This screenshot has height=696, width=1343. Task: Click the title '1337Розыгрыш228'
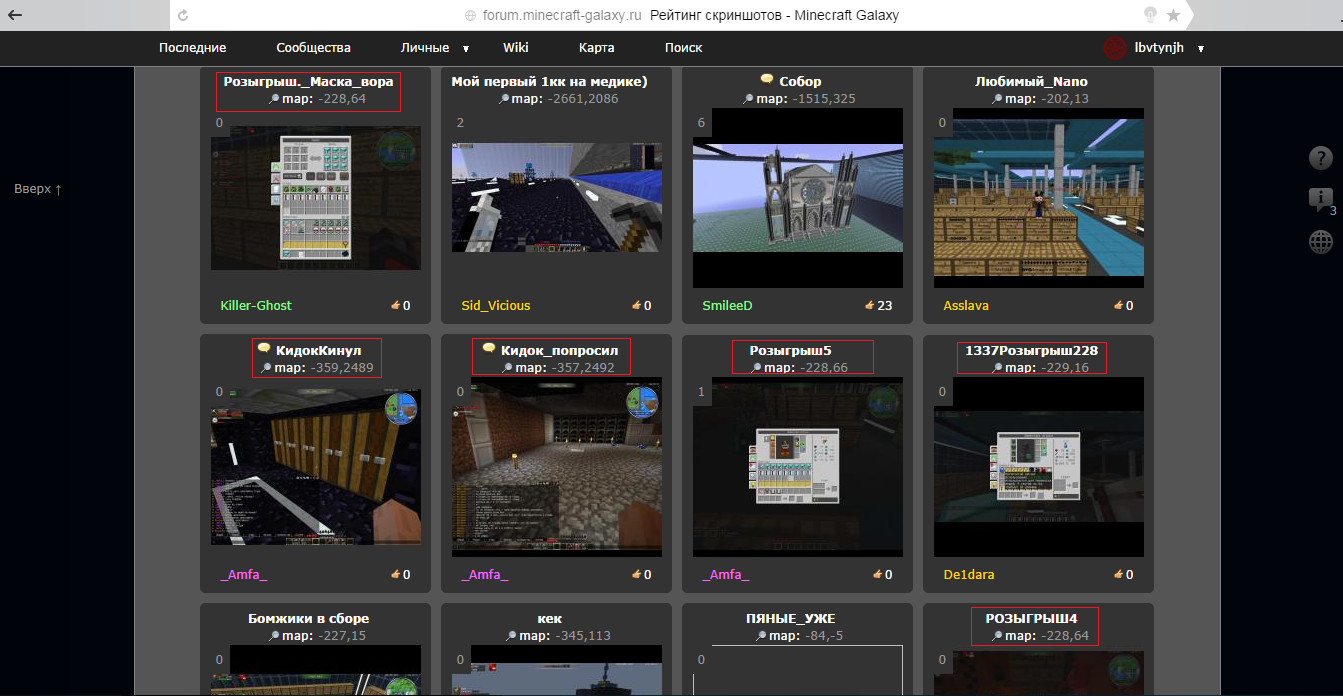coord(1032,350)
